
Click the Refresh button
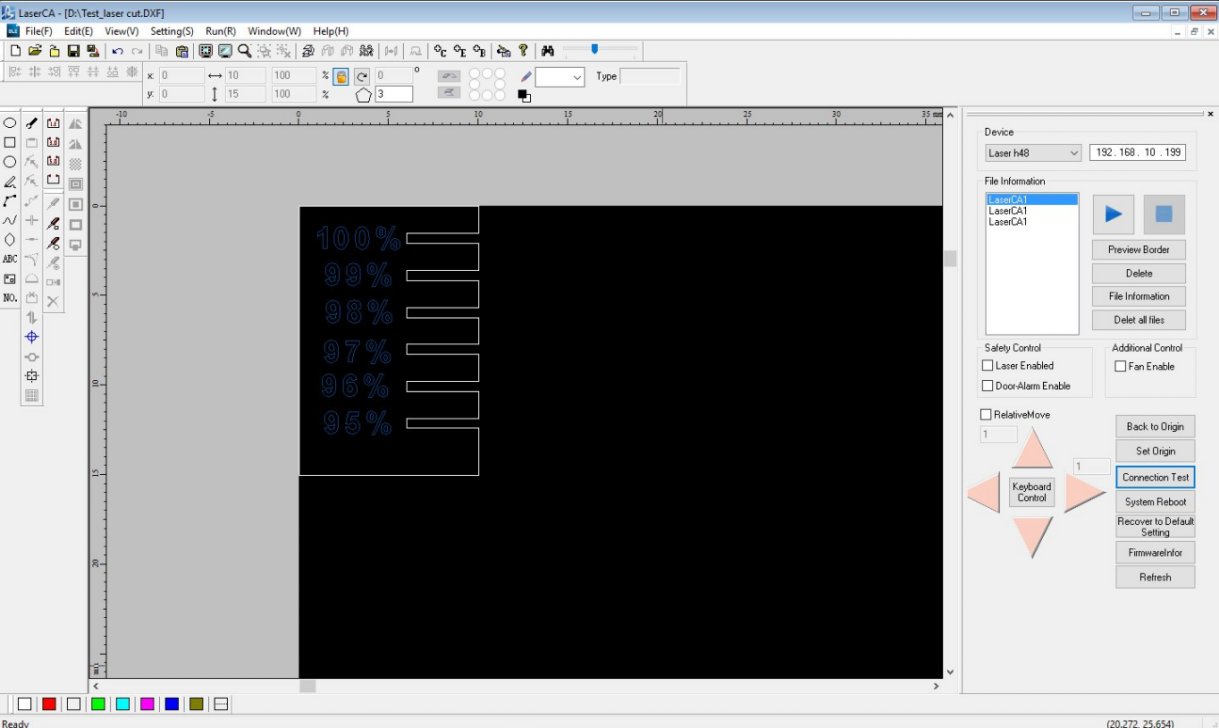(x=1155, y=577)
